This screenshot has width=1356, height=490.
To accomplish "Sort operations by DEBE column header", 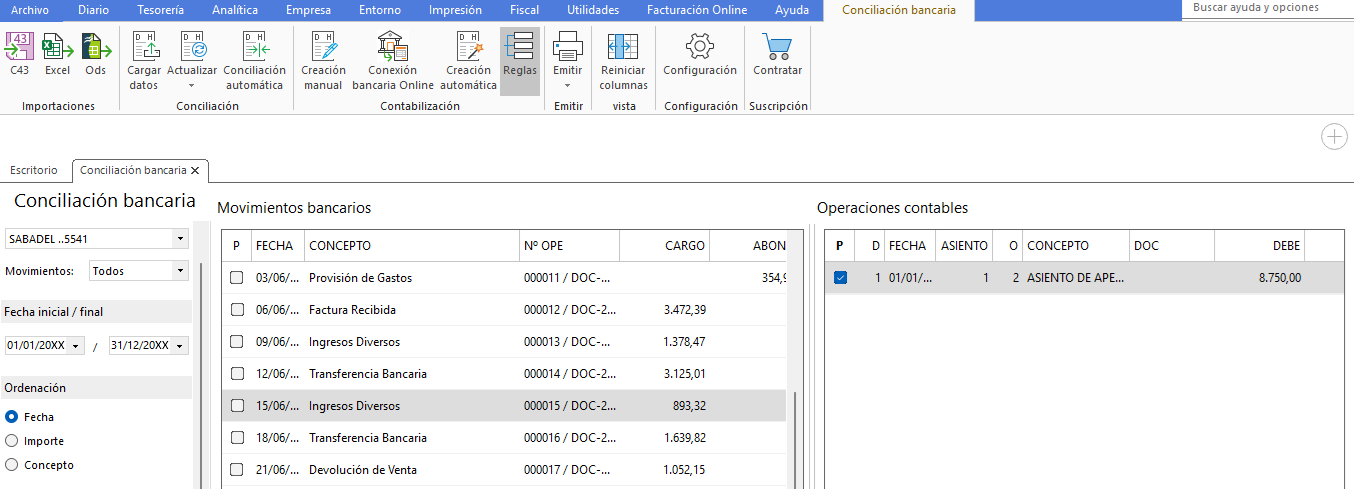I will 1260,245.
